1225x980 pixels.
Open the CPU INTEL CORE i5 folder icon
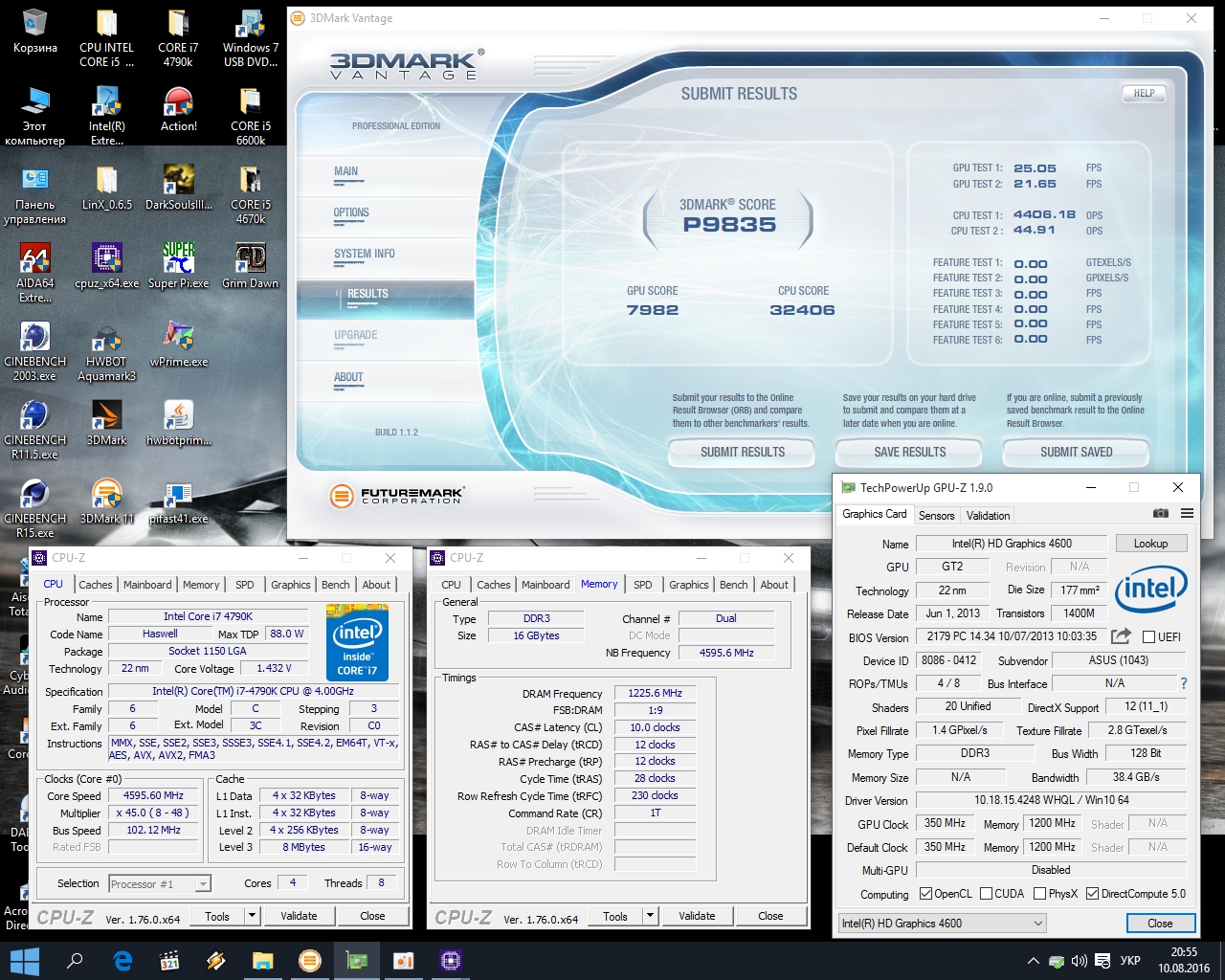pos(106,39)
